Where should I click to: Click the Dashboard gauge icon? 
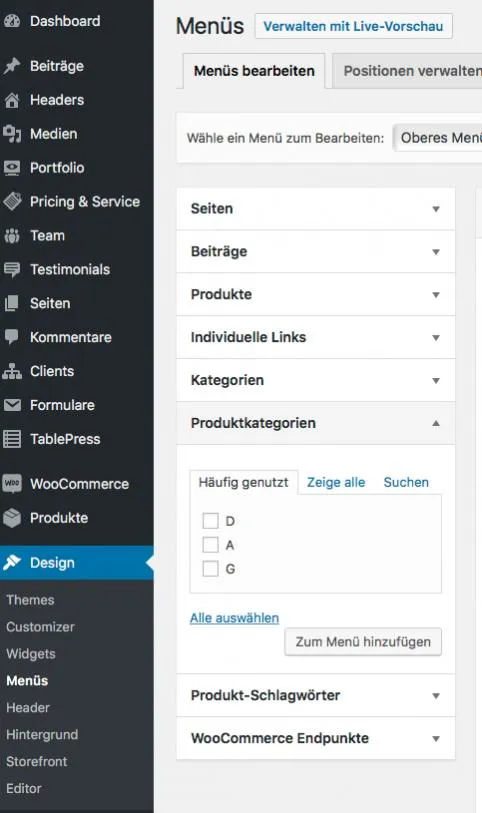click(x=11, y=21)
